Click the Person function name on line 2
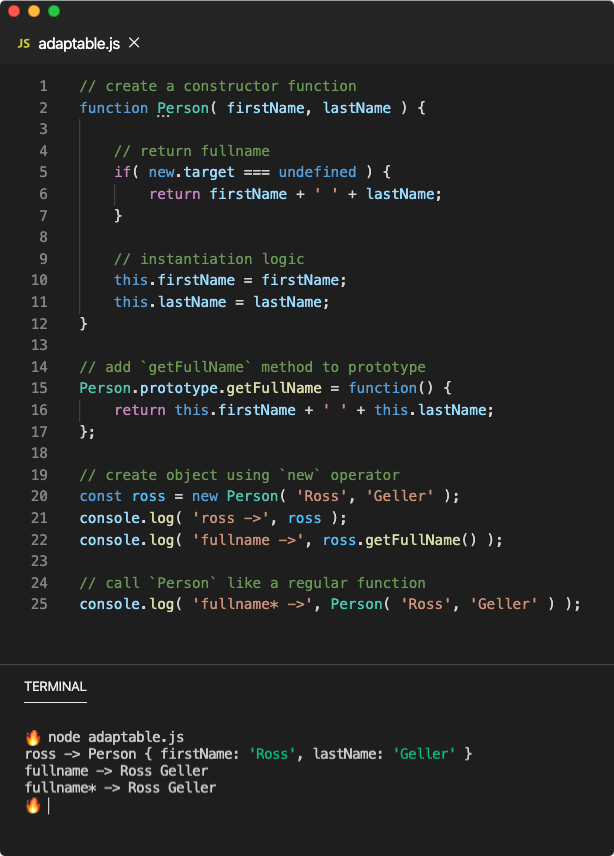 pyautogui.click(x=179, y=108)
